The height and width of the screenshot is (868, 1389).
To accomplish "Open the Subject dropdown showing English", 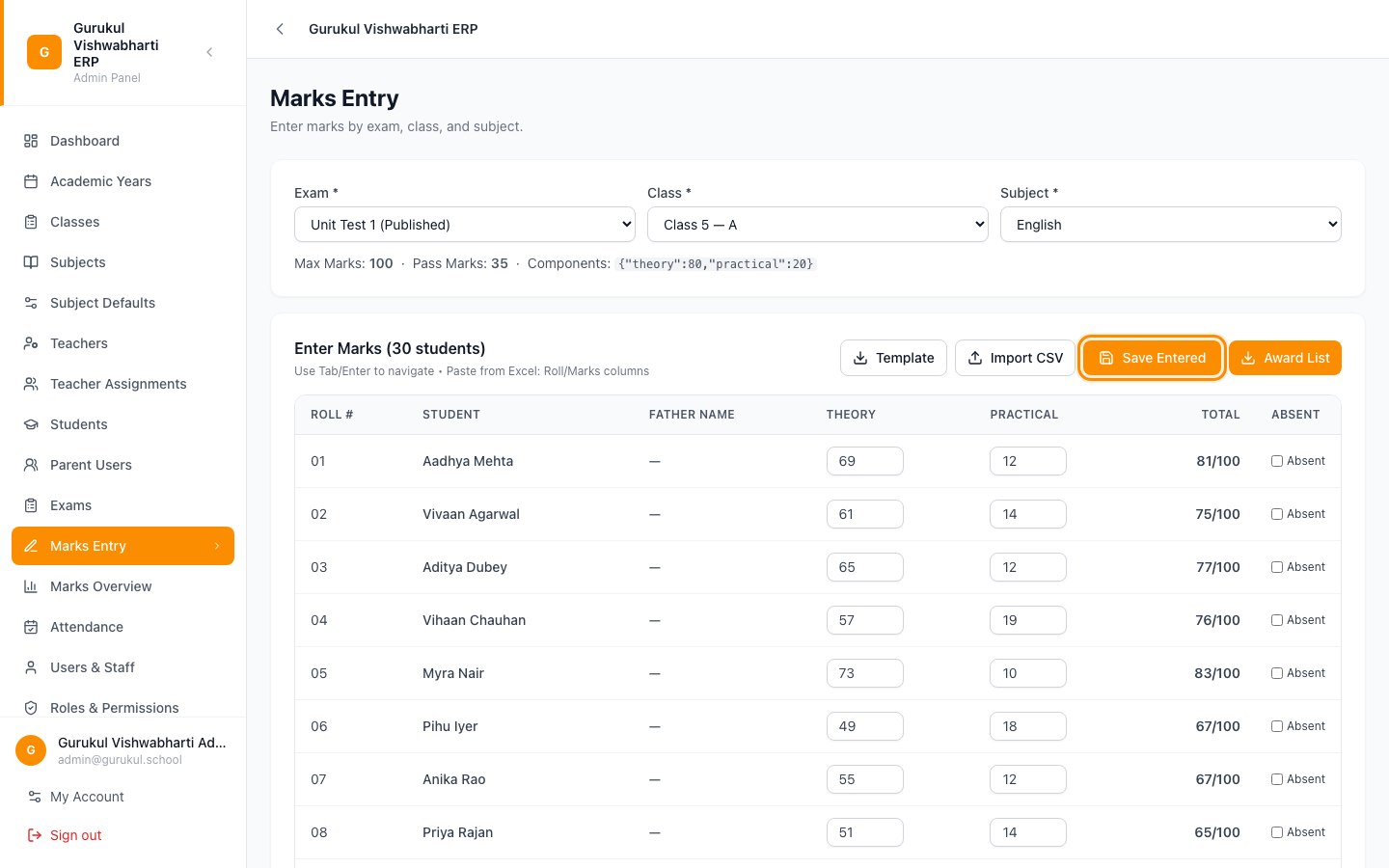I will (x=1171, y=225).
